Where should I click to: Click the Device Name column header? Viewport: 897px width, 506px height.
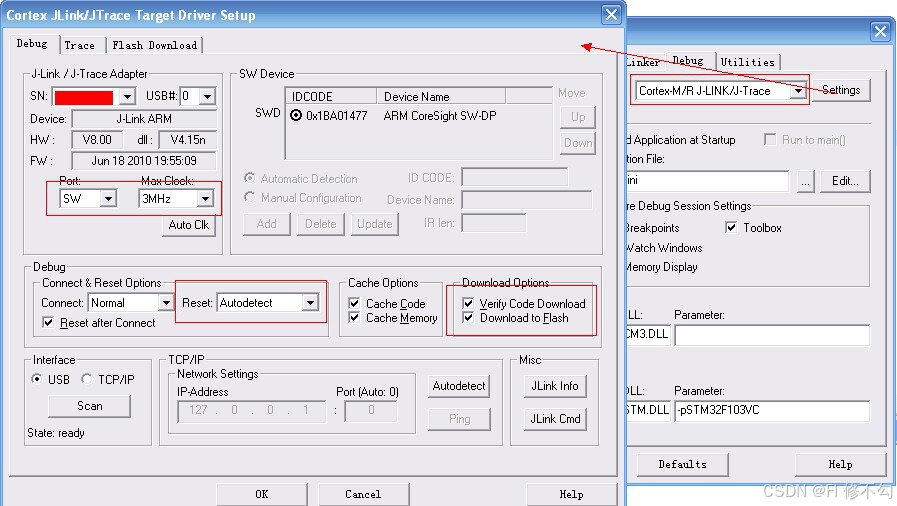coord(441,96)
